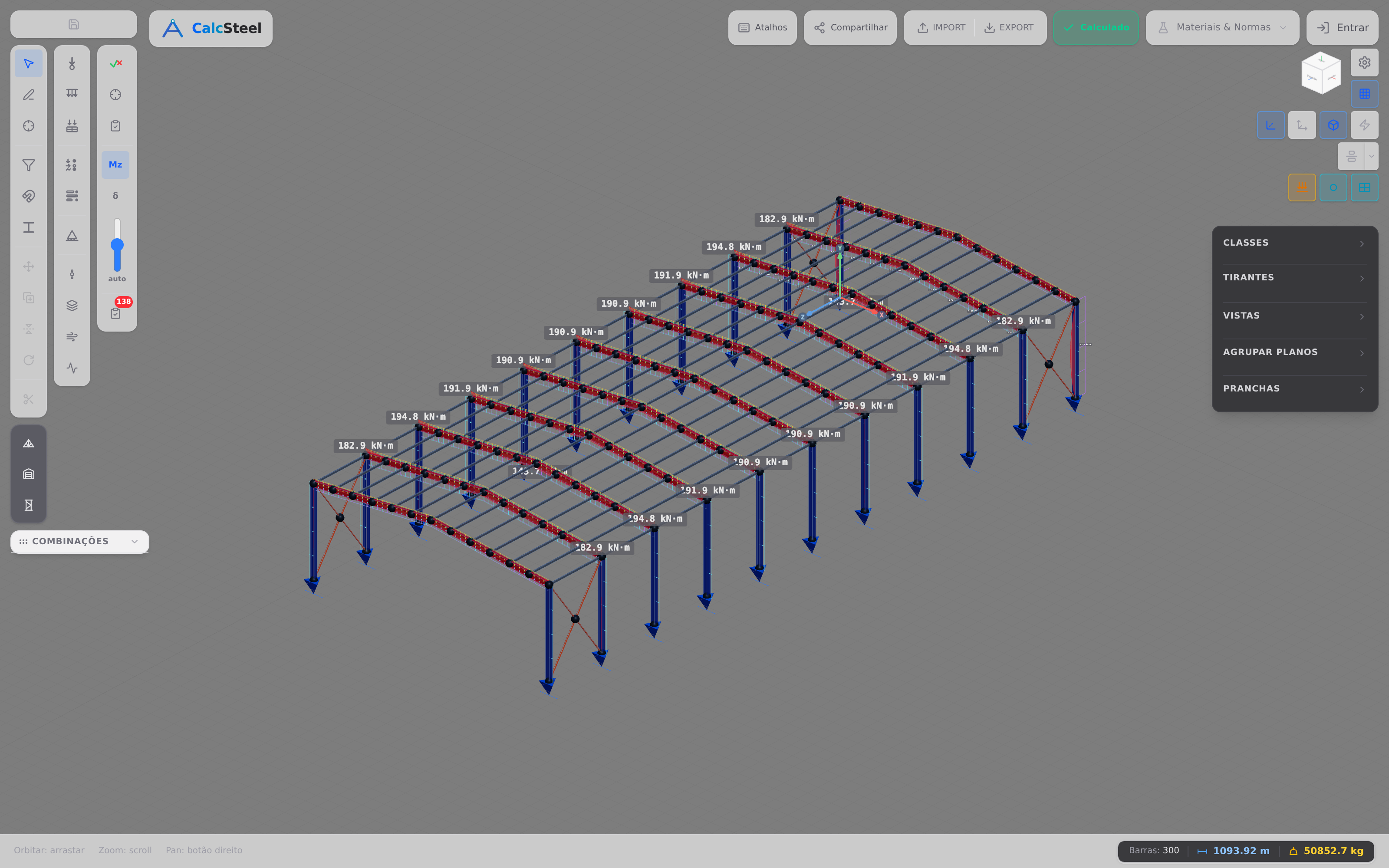Viewport: 1389px width, 868px height.
Task: Click the IMPORT button
Action: point(941,27)
